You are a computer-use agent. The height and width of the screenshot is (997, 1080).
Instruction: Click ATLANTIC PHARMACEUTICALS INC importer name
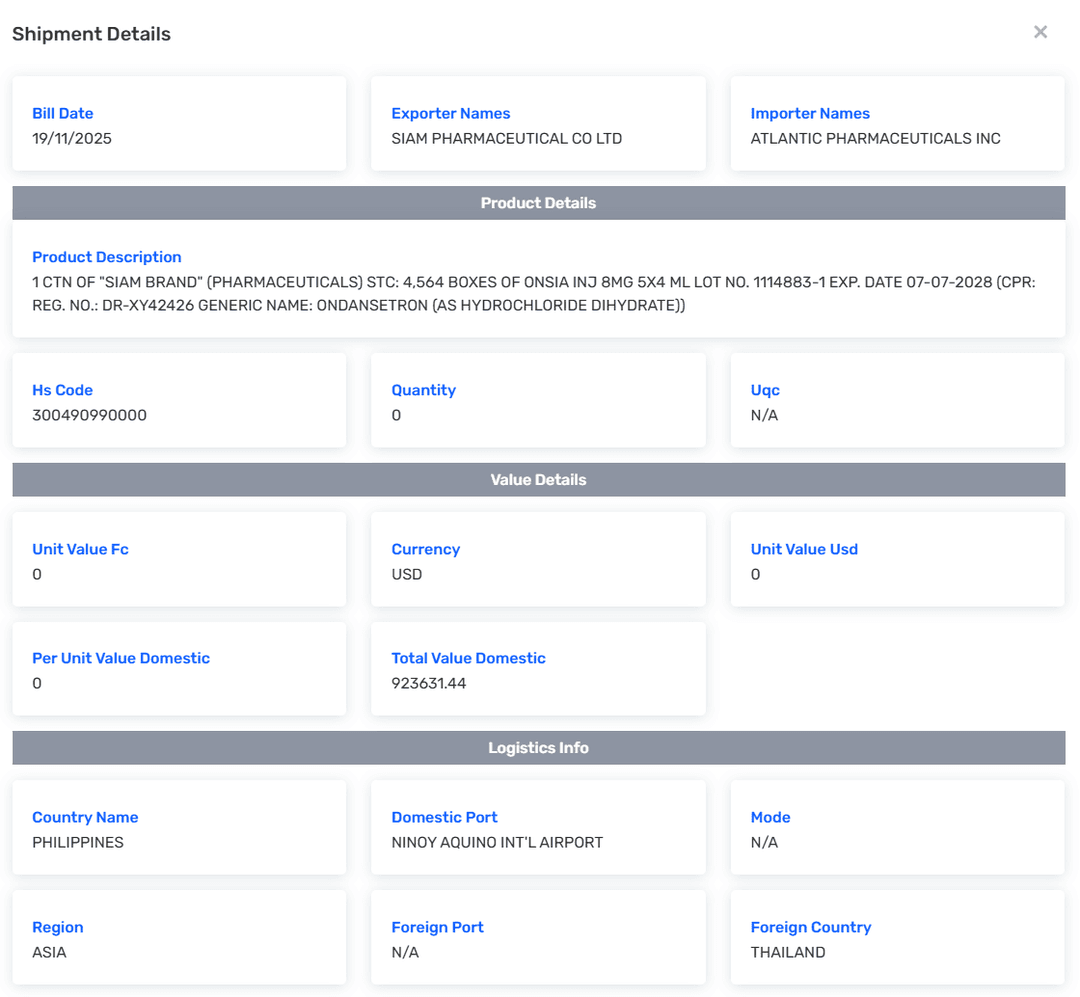point(875,139)
